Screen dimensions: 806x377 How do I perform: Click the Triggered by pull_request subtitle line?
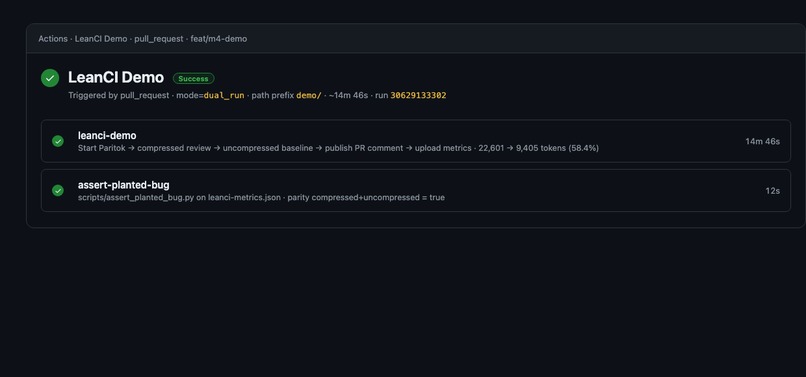point(257,96)
